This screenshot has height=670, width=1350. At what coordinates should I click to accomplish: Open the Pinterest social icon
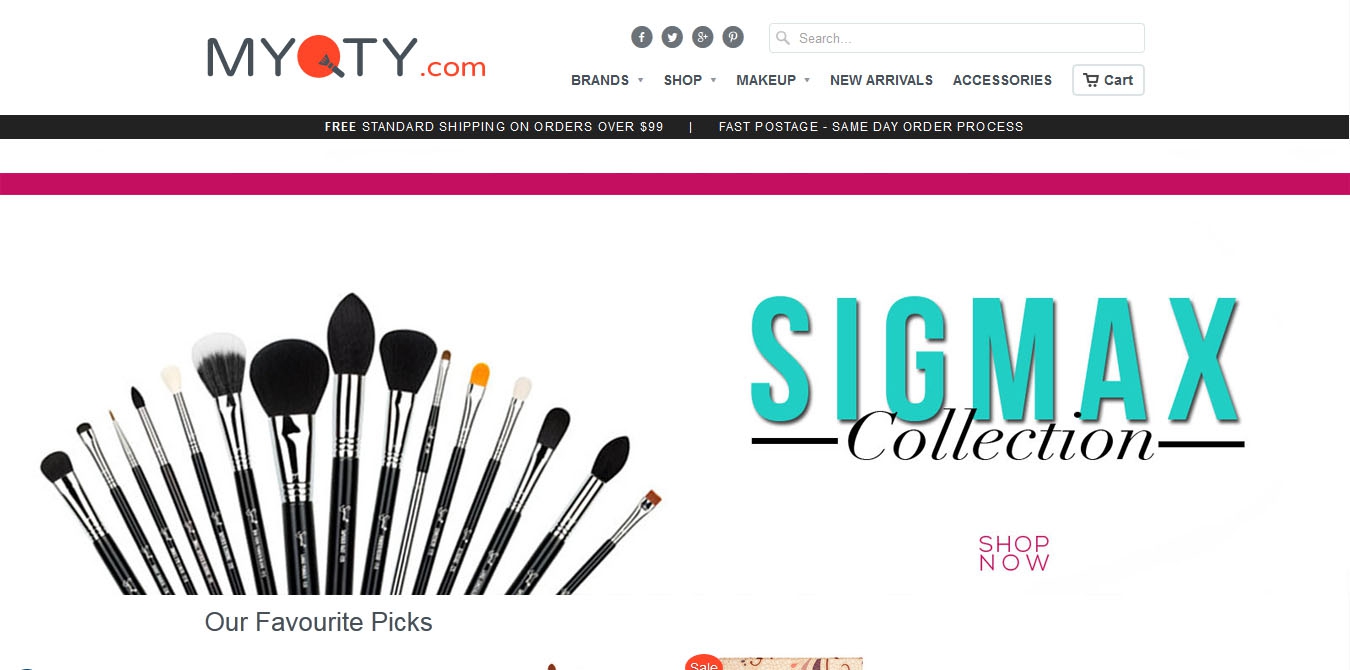tap(733, 37)
